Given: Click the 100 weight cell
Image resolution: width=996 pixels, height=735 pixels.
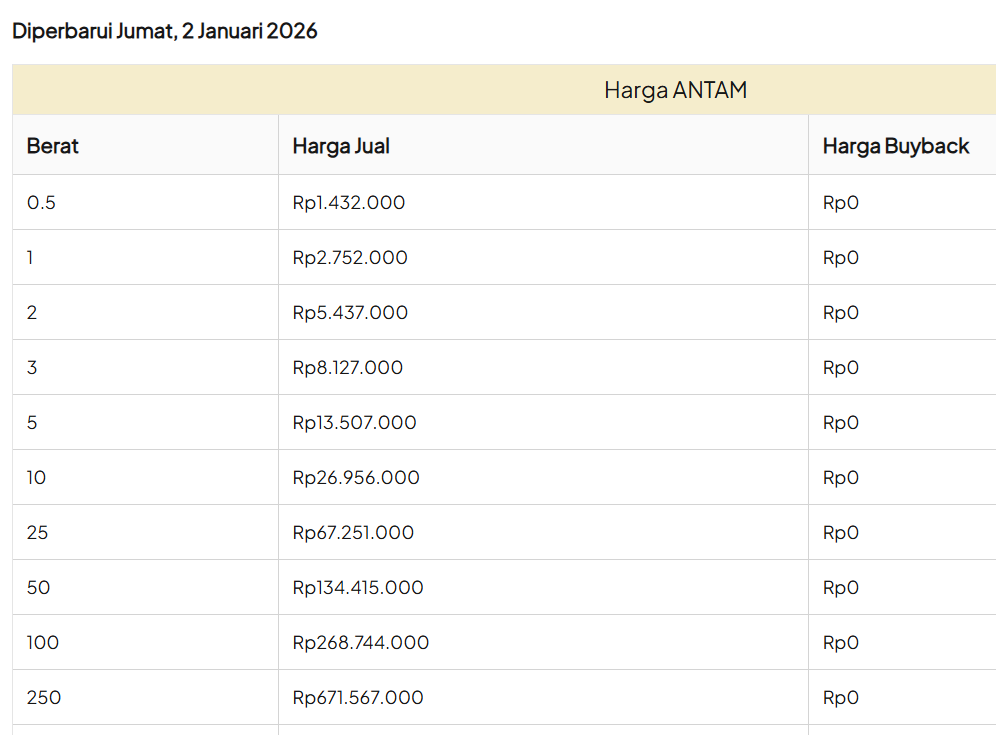Looking at the screenshot, I should point(43,643).
